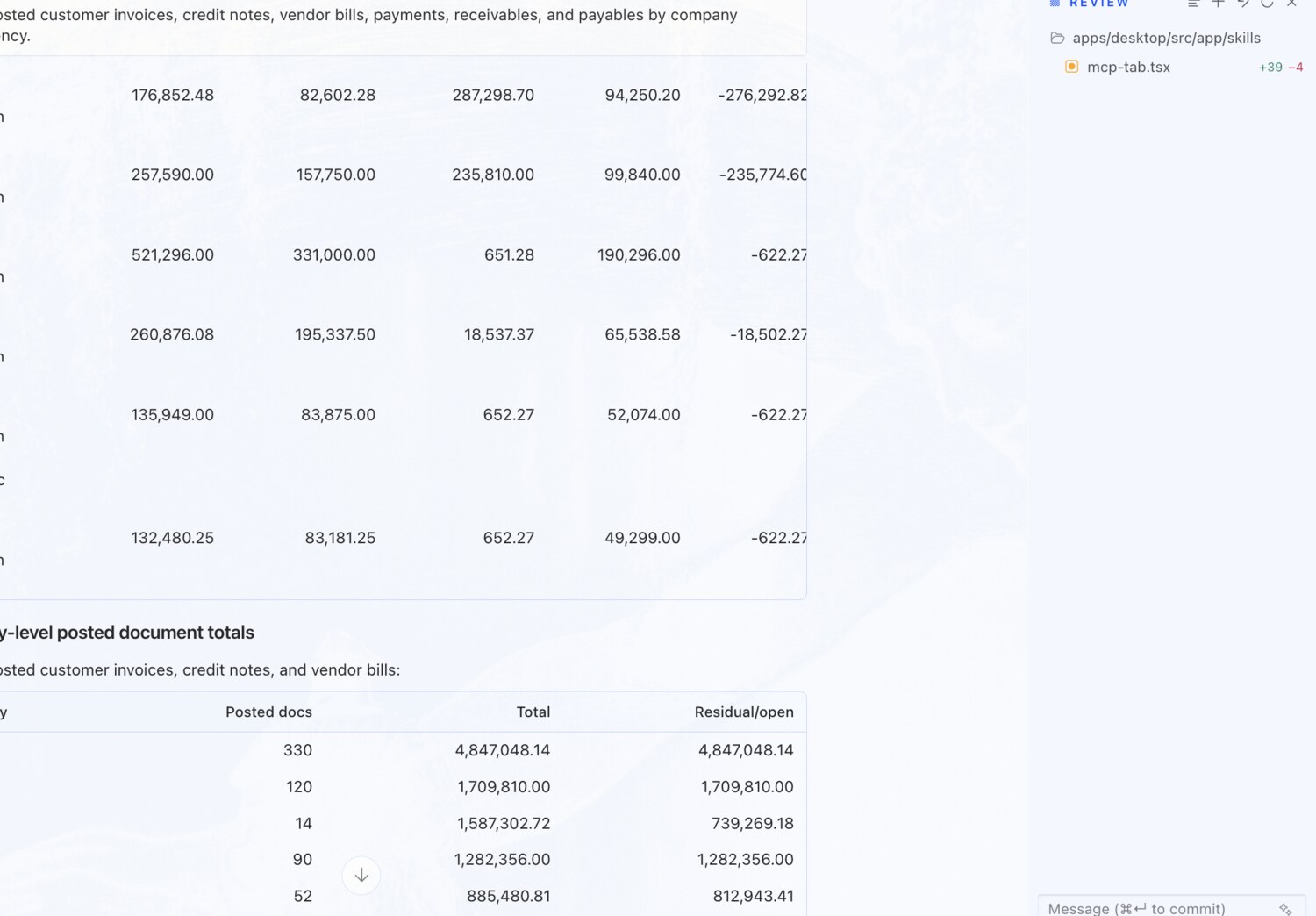Viewport: 1316px width, 916px height.
Task: Click the modified-file icon beside mcp-tab.tsx
Action: tap(1071, 67)
